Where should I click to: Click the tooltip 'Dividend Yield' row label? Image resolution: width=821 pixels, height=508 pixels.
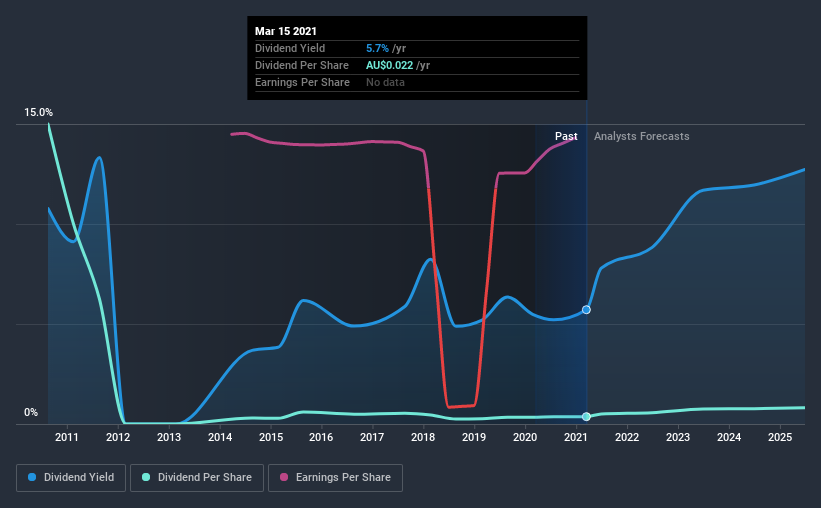(290, 48)
